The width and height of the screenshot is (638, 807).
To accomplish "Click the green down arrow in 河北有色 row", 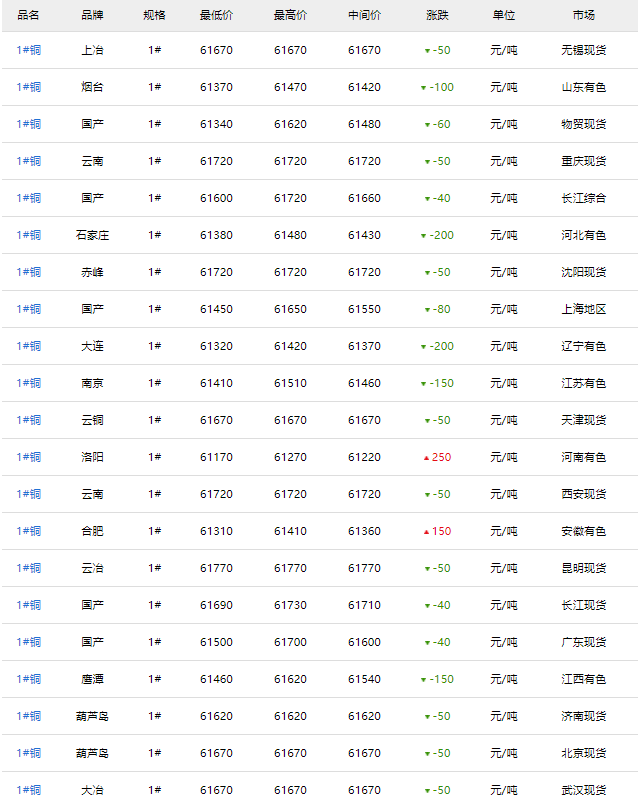I will [424, 236].
